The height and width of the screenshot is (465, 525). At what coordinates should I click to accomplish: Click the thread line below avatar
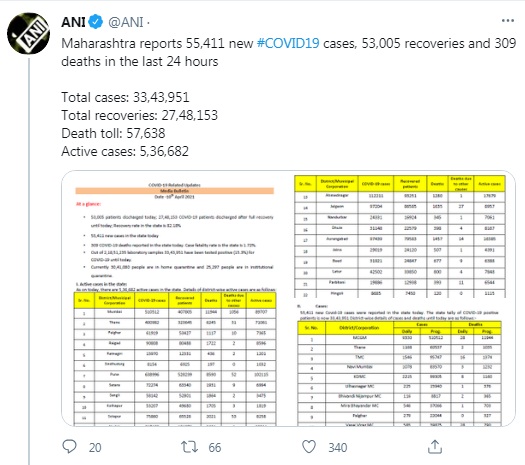coord(29,261)
